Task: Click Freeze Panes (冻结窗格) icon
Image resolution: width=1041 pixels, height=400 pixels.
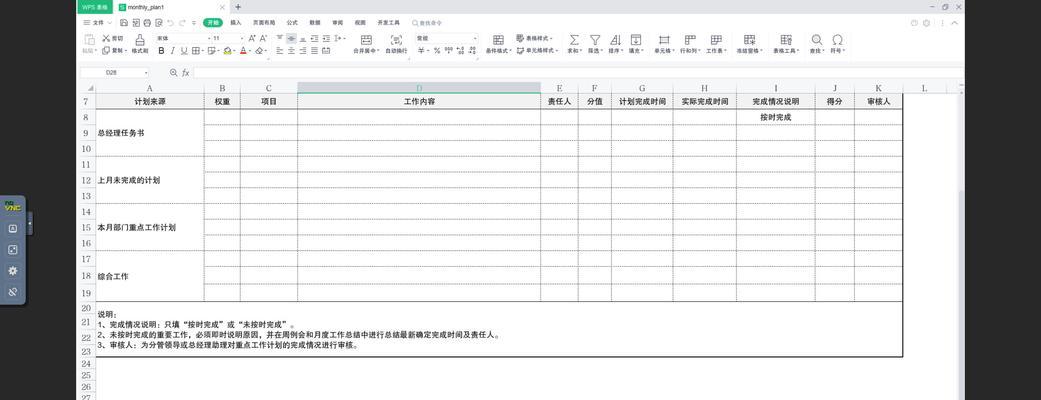Action: (x=750, y=40)
